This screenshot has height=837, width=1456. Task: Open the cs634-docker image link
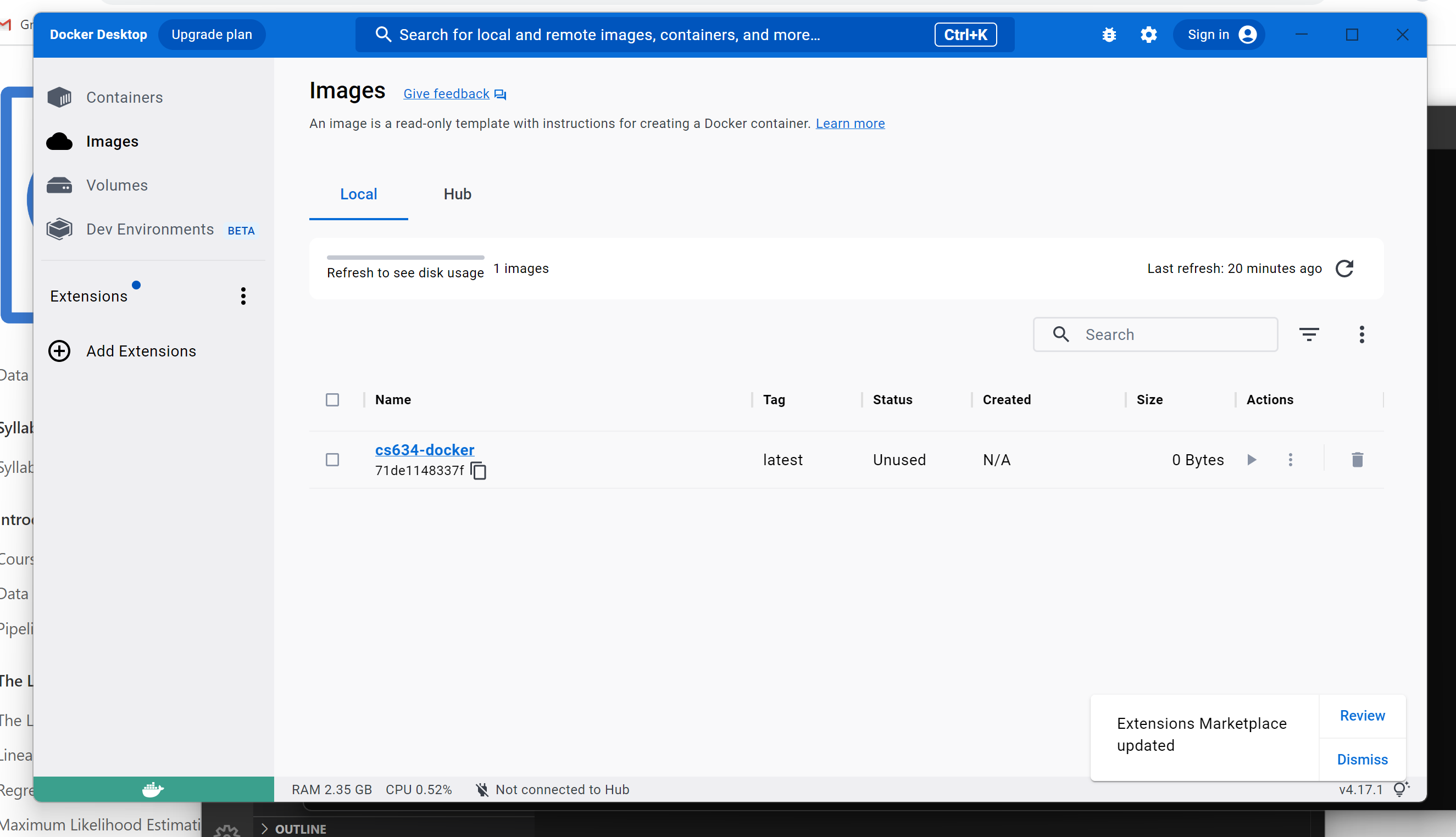pyautogui.click(x=424, y=450)
